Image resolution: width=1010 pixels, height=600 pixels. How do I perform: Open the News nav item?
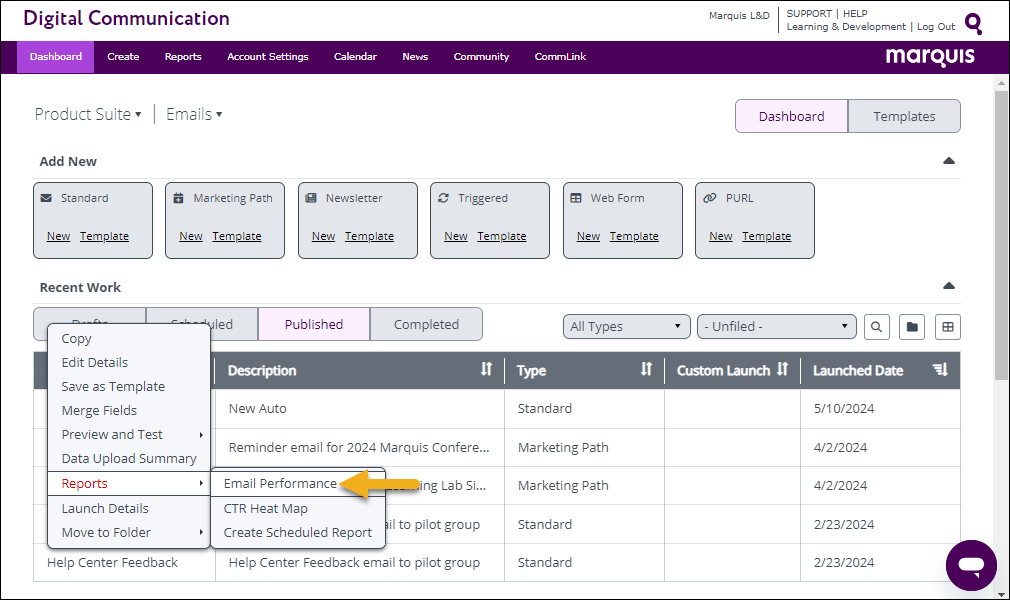[415, 57]
